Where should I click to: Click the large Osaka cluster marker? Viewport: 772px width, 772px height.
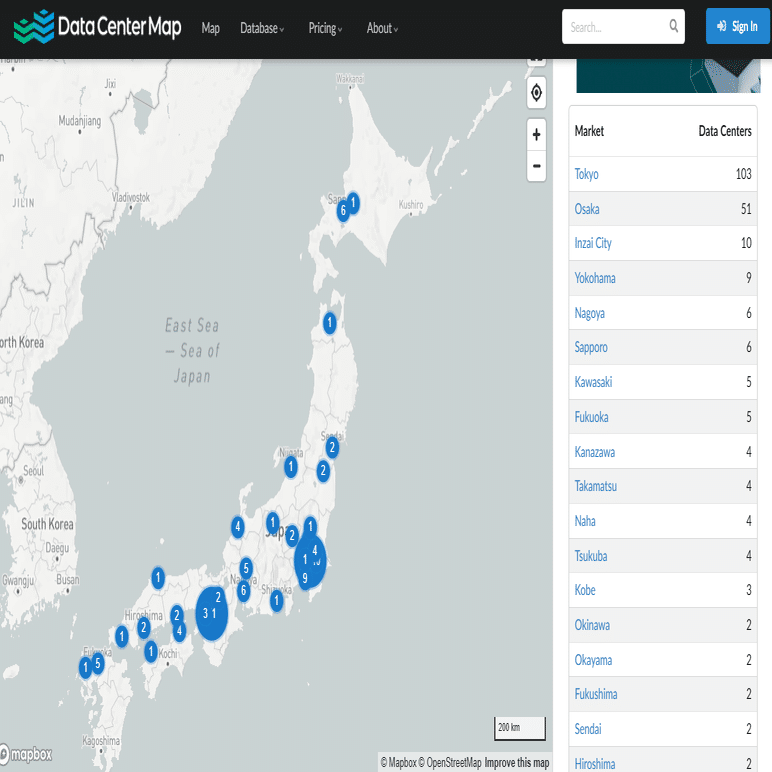[212, 613]
